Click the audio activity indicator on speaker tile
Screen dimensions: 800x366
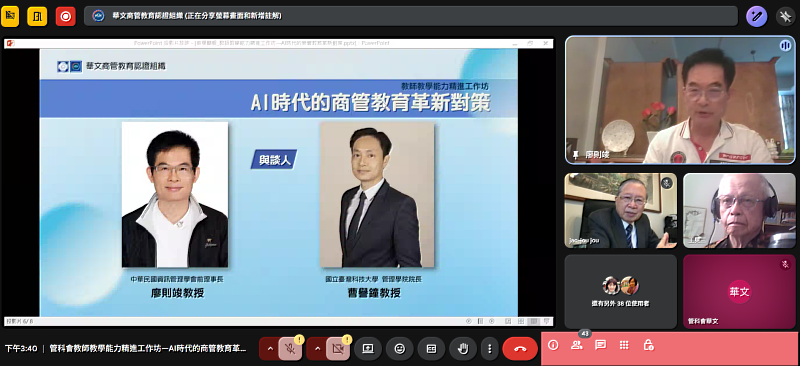coord(785,46)
